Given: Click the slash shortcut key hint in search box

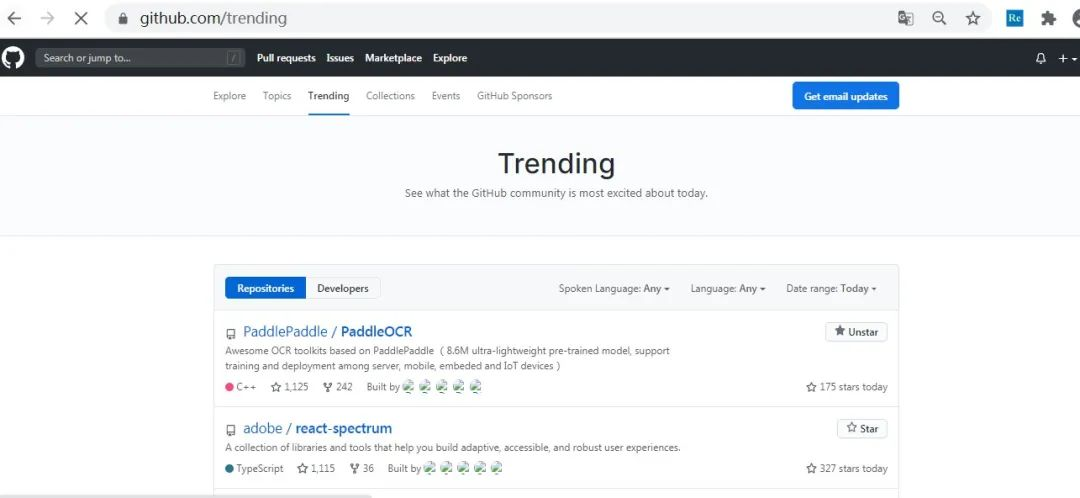Looking at the screenshot, I should [x=233, y=58].
